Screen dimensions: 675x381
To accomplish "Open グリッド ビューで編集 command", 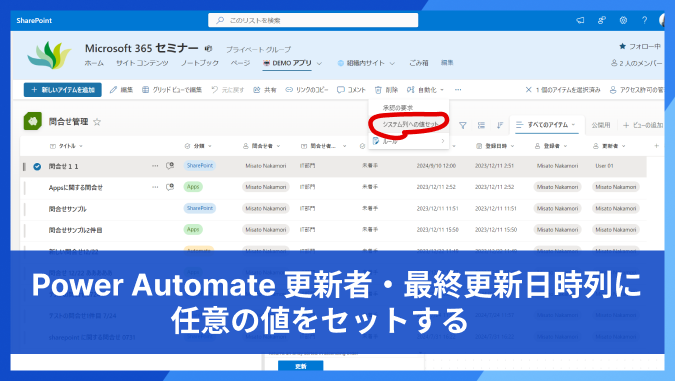I will click(172, 90).
